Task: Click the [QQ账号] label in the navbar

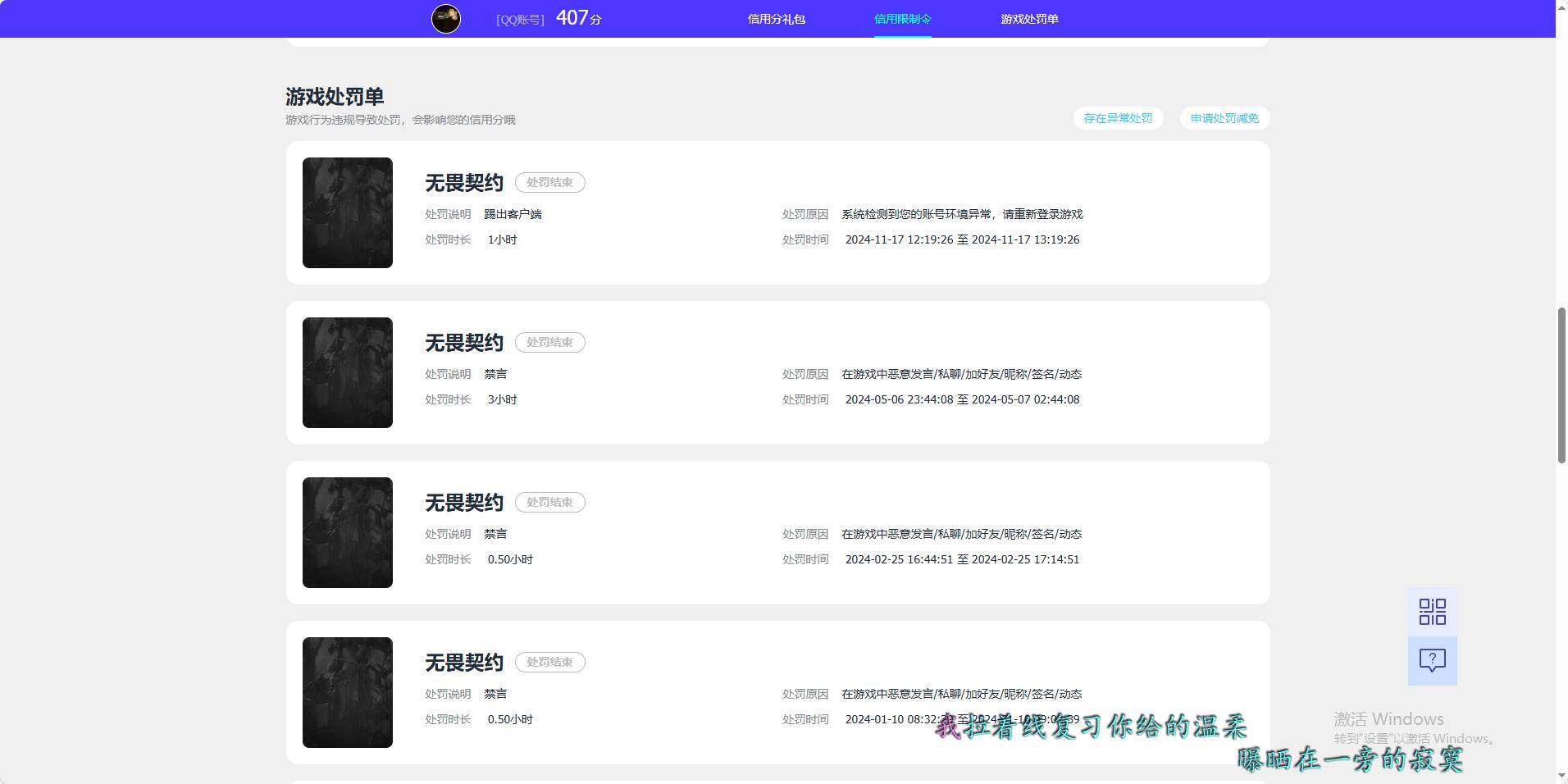Action: pyautogui.click(x=520, y=18)
